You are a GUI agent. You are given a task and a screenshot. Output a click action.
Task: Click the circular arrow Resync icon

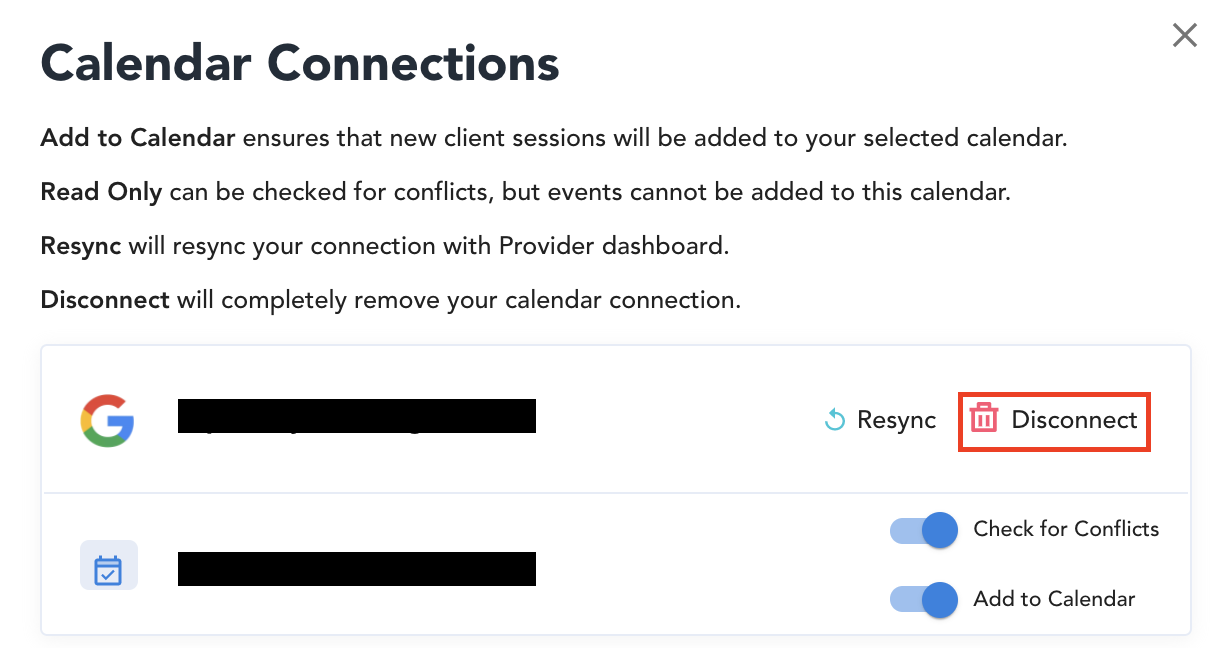[x=835, y=420]
